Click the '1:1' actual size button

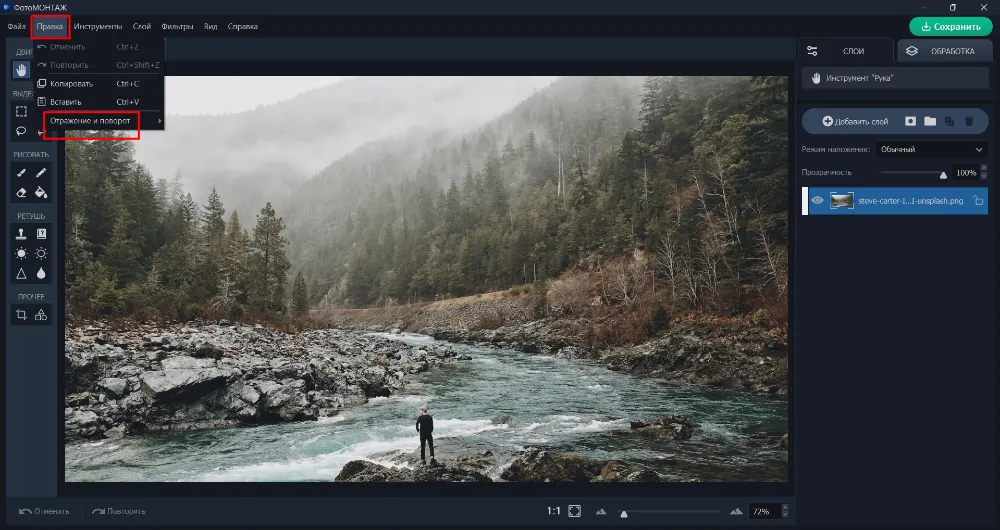point(553,512)
